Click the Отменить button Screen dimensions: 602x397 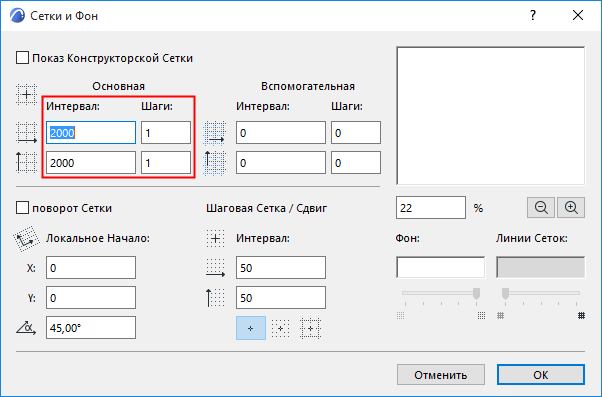[441, 375]
